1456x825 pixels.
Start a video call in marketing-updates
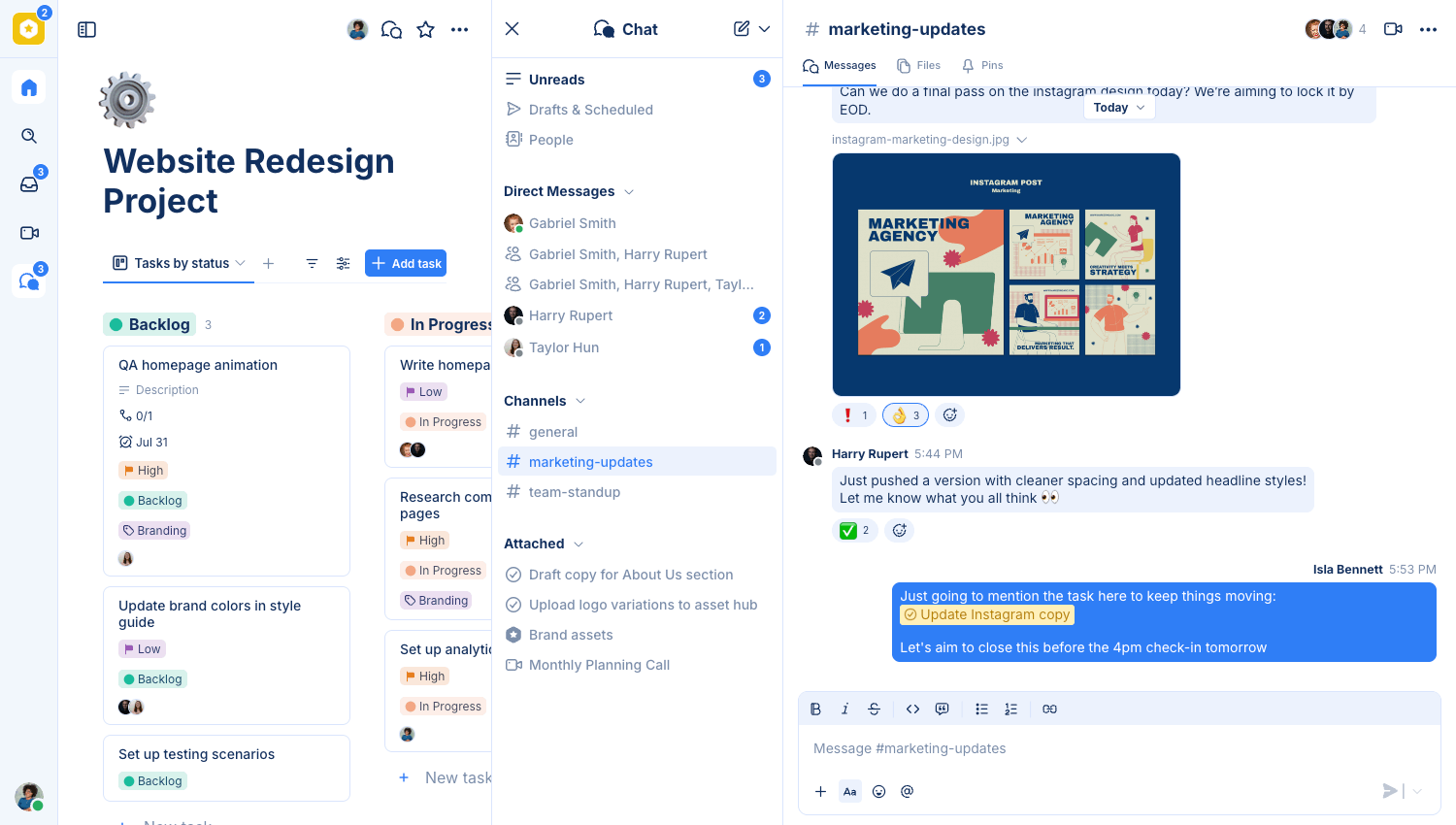click(x=1393, y=29)
